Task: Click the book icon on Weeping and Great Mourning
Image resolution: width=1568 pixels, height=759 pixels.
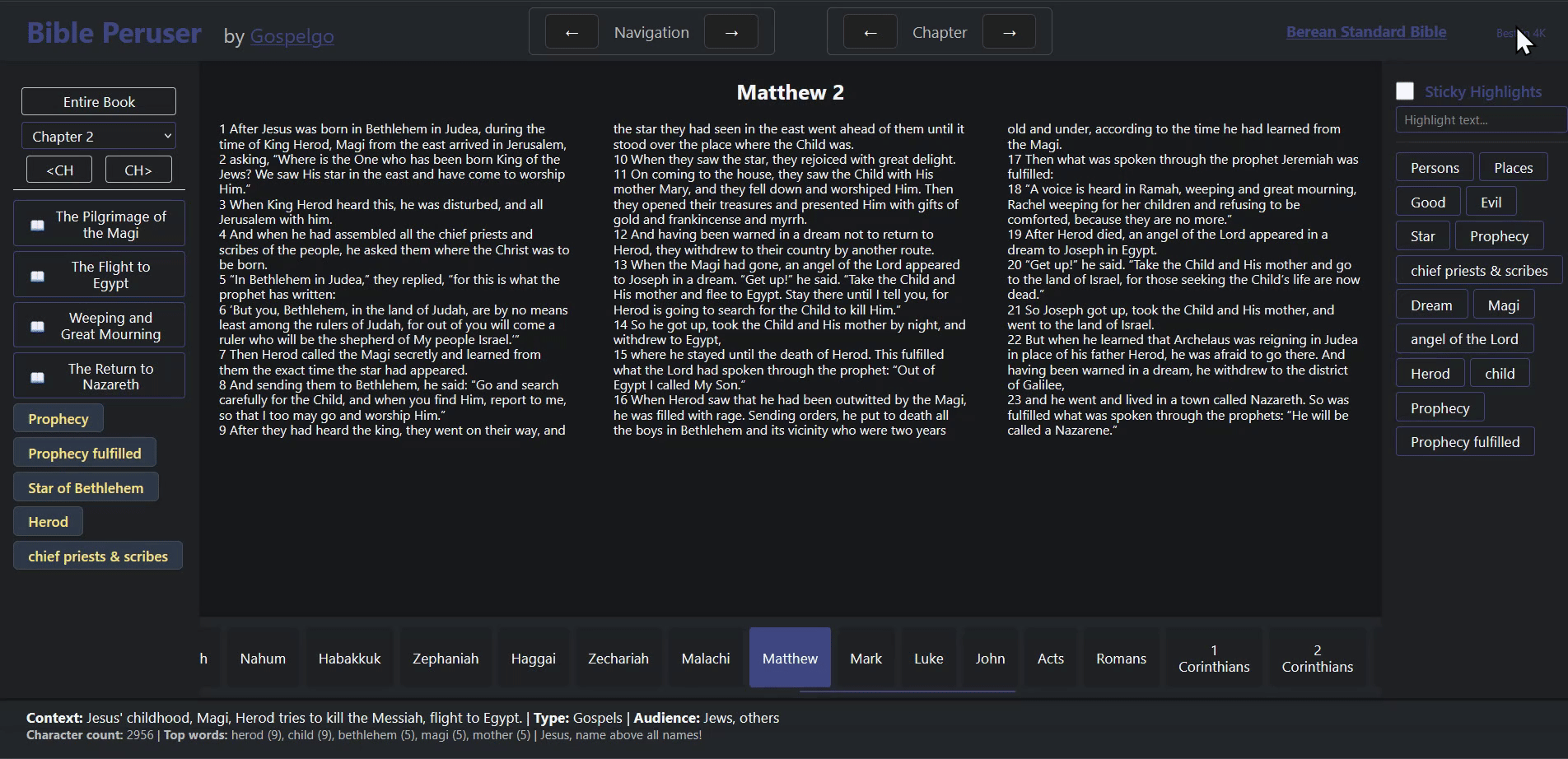Action: (x=37, y=326)
